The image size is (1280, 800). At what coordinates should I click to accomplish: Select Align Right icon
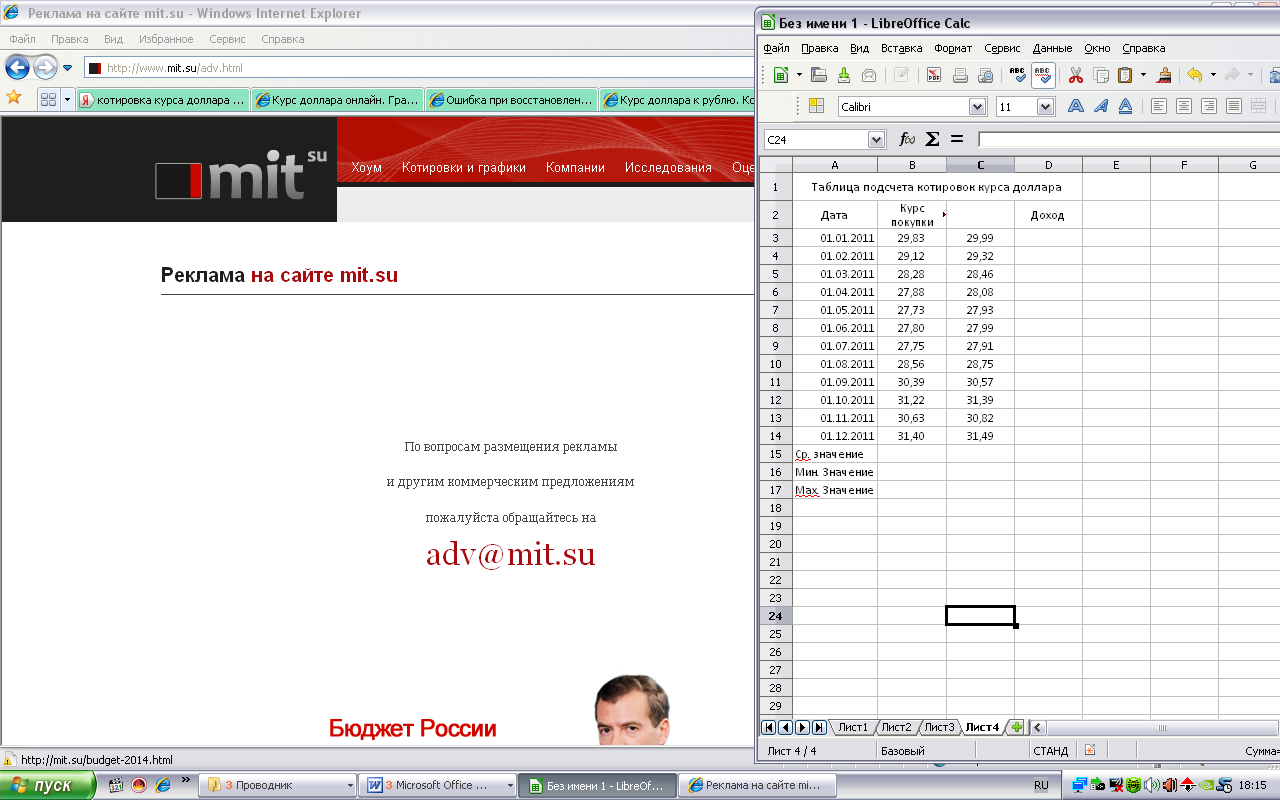(x=1209, y=106)
